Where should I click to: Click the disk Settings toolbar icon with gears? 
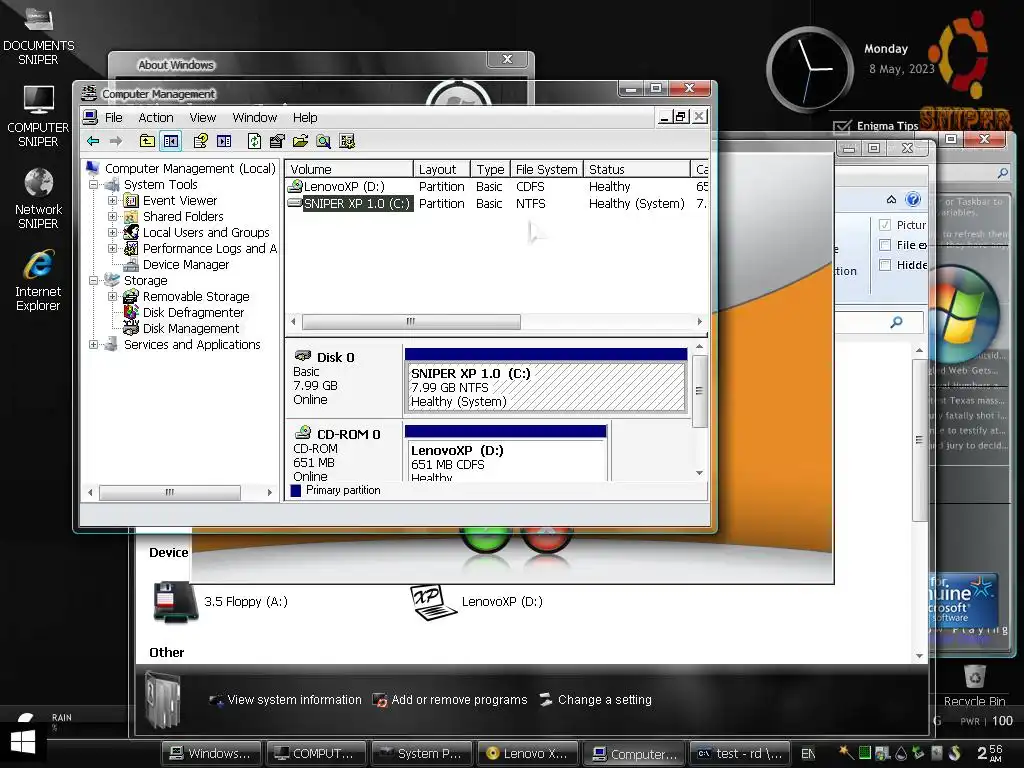tap(347, 141)
